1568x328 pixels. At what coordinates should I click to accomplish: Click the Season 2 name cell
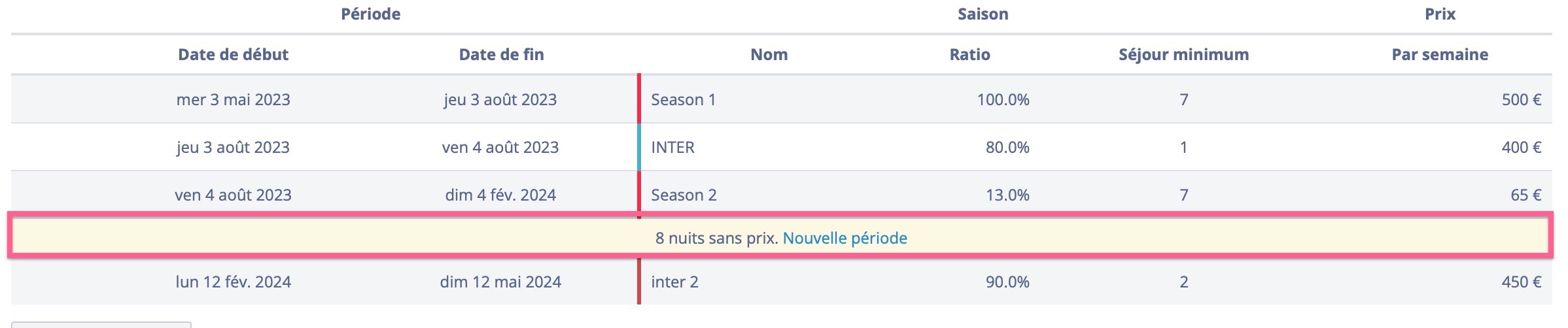pyautogui.click(x=684, y=195)
